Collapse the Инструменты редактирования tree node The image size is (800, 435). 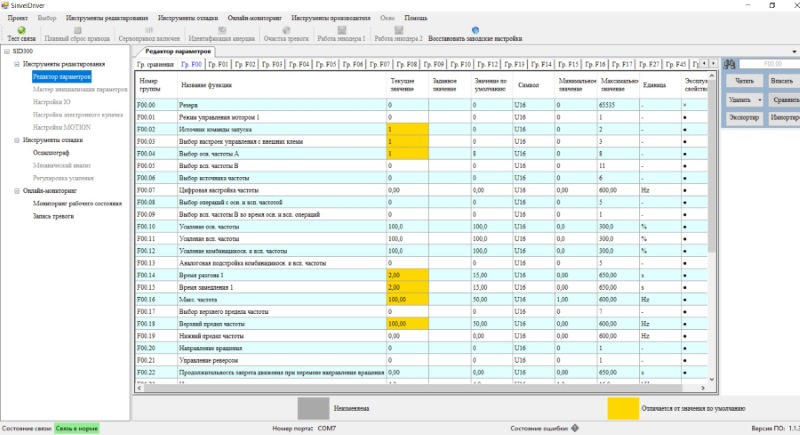(17, 64)
